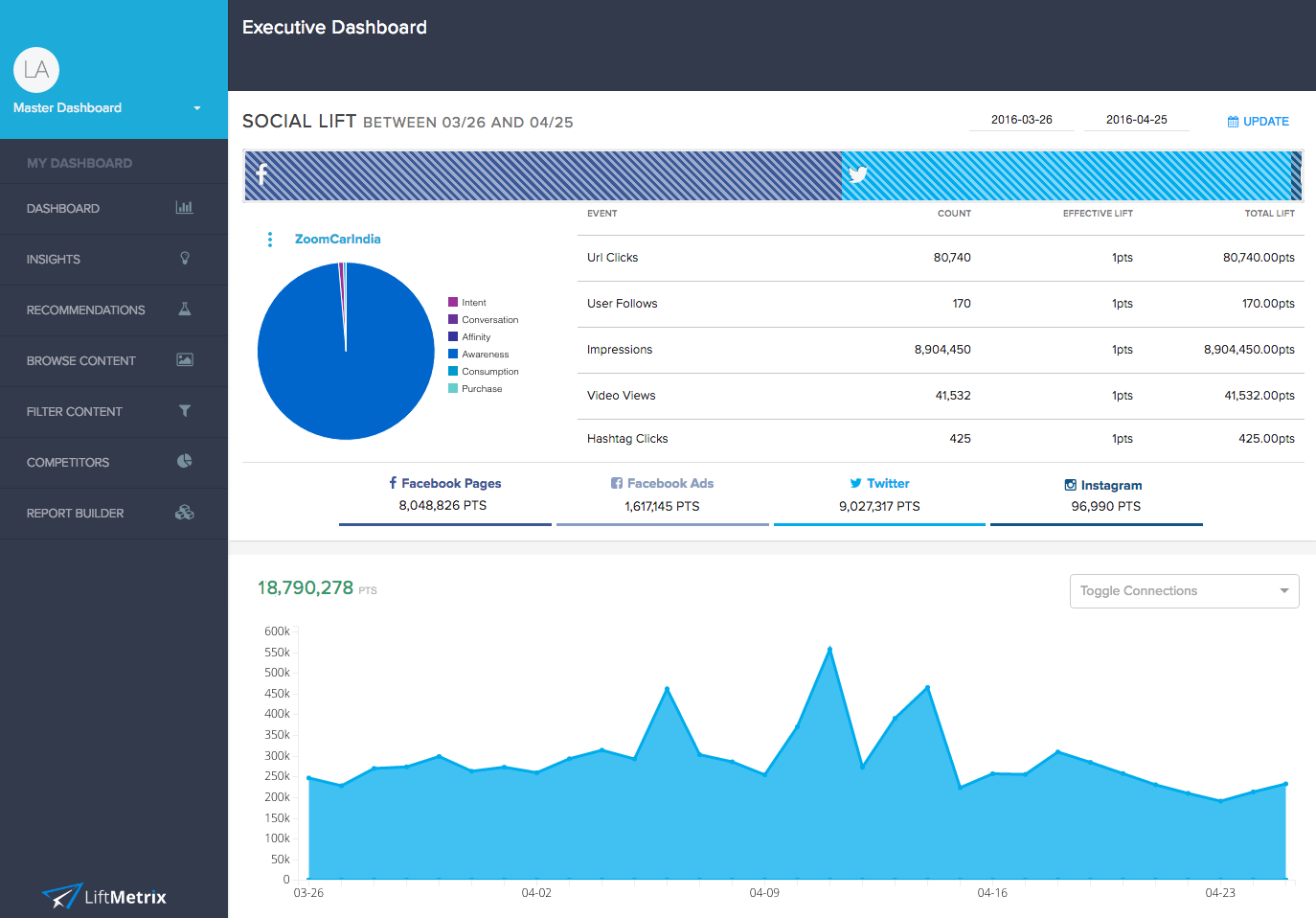Open the Toggle Connections dropdown
Image resolution: width=1316 pixels, height=918 pixels.
click(x=1184, y=591)
